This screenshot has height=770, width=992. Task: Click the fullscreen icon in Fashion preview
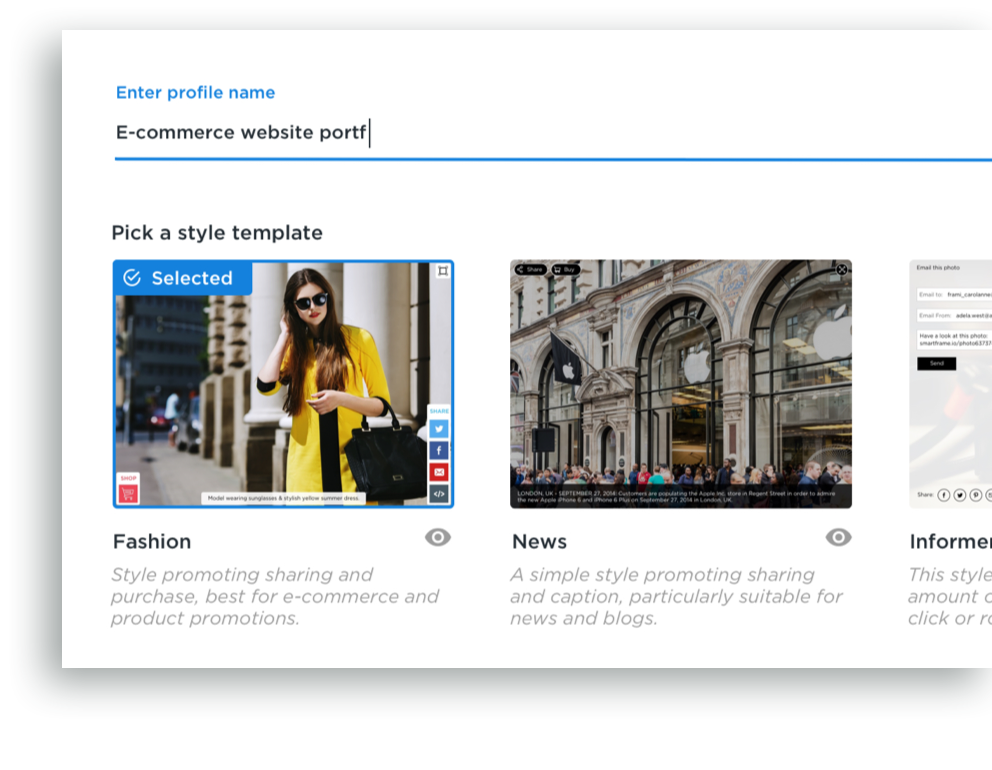click(443, 271)
